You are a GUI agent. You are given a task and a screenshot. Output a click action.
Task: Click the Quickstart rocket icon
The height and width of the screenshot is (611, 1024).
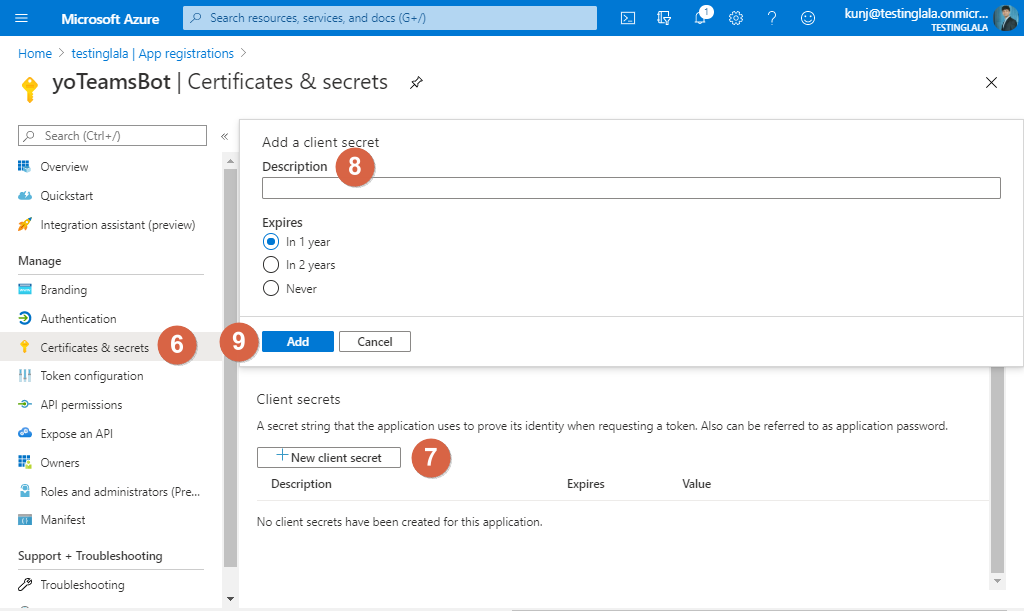[x=24, y=195]
